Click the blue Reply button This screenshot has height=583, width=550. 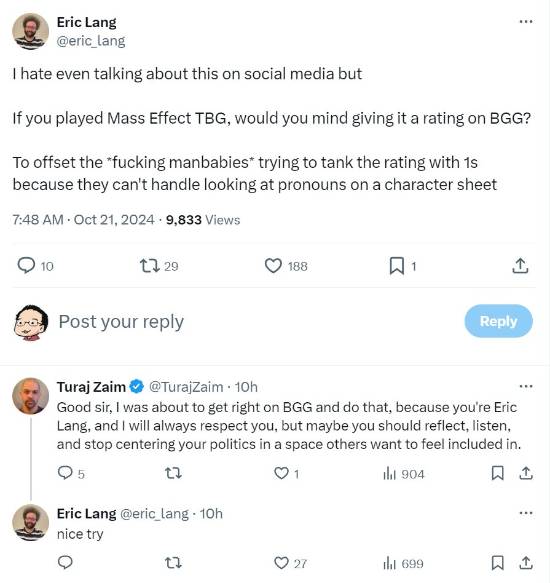click(498, 321)
